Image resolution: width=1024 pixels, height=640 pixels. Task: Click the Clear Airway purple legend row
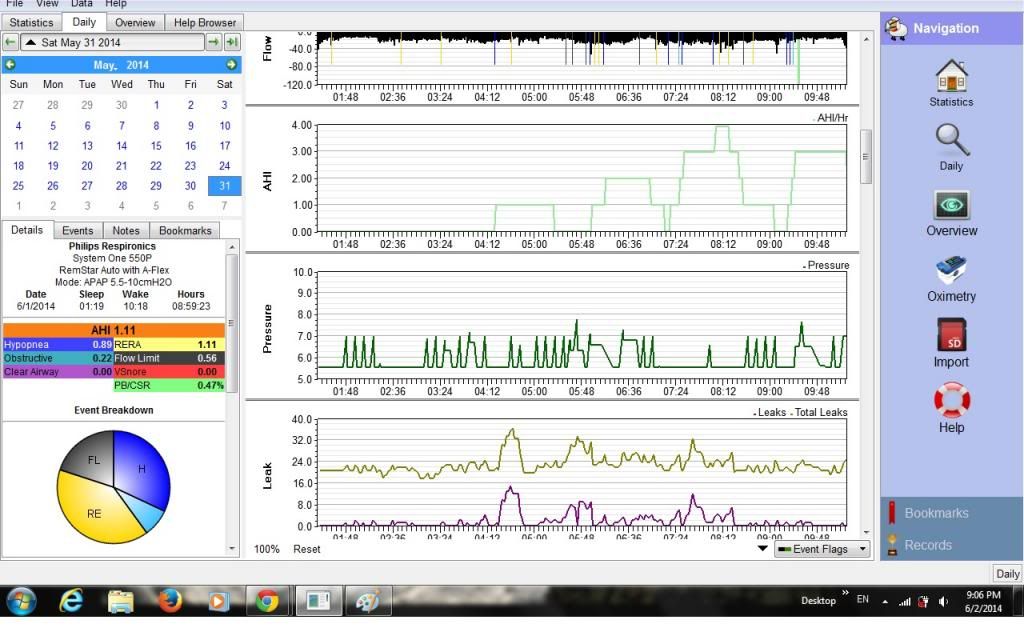click(58, 372)
